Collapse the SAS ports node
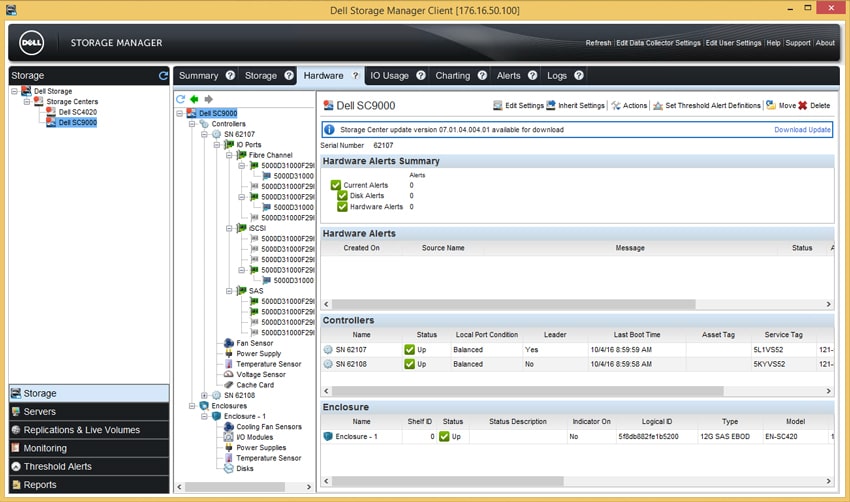 click(x=229, y=291)
